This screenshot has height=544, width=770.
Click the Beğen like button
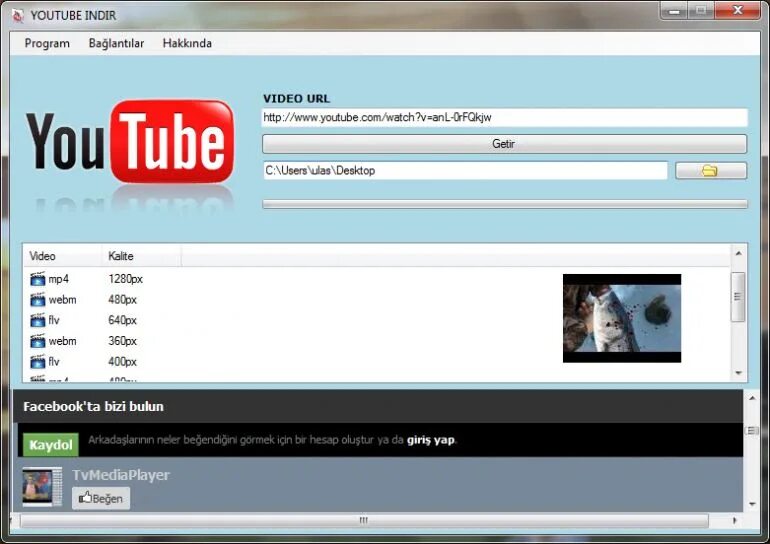[x=101, y=498]
